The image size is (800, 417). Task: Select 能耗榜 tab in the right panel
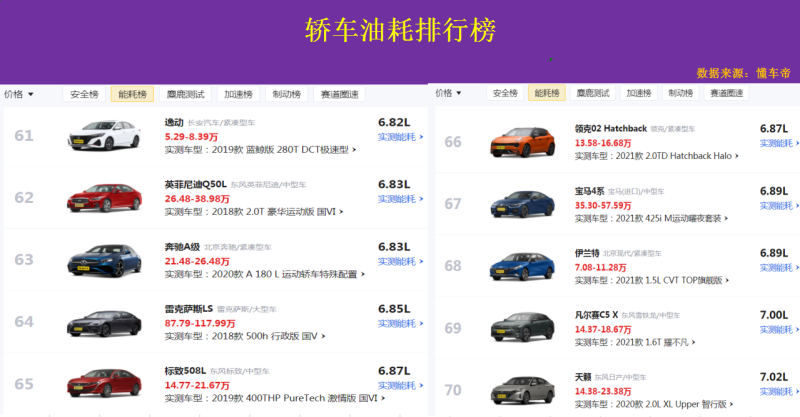click(546, 93)
